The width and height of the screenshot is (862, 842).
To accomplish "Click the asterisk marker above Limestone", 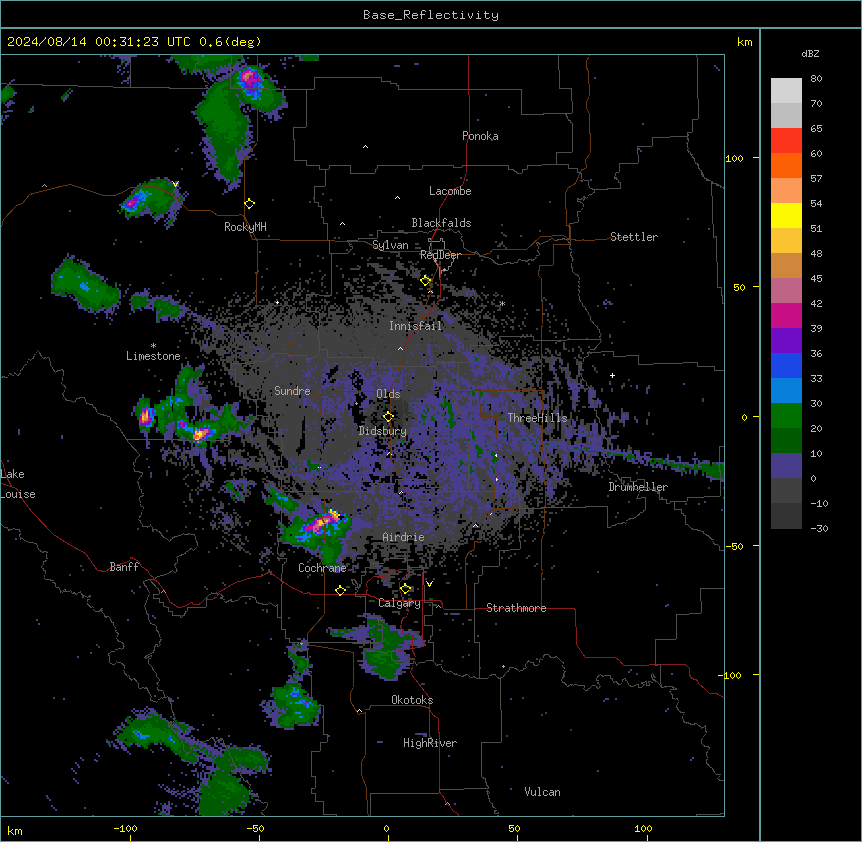I will coord(153,346).
